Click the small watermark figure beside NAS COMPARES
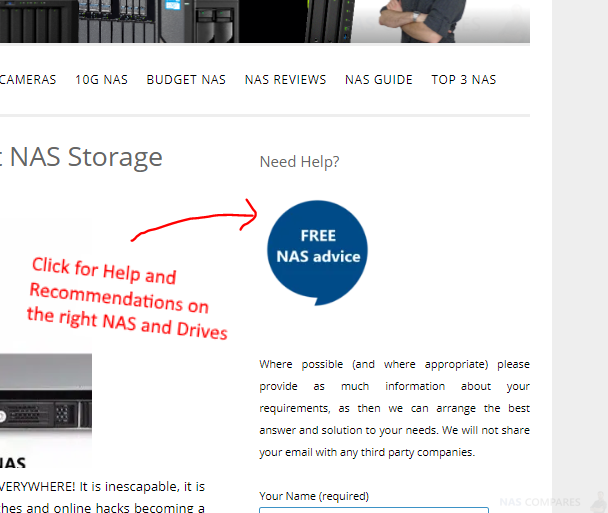Viewport: 608px width, 513px height. tap(599, 502)
